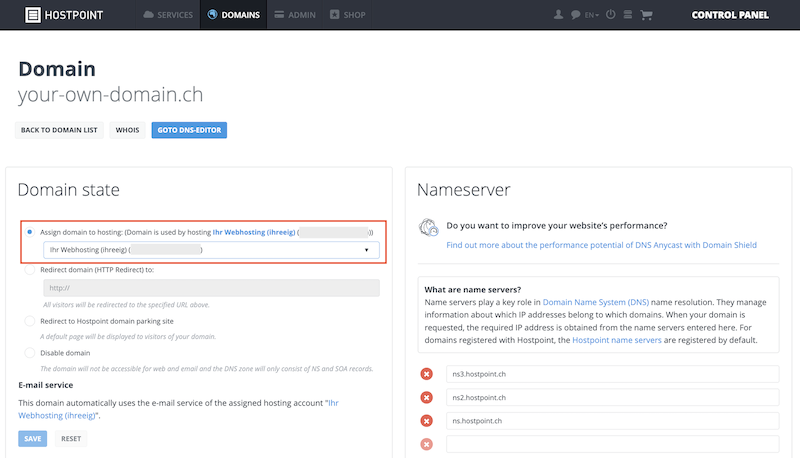Viewport: 800px width, 458px height.
Task: Open the server stack icon in header
Action: [628, 15]
